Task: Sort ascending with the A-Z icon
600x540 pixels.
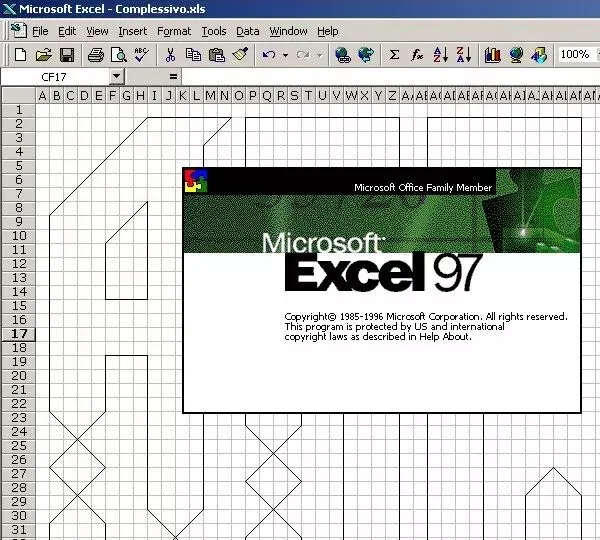Action: [440, 55]
